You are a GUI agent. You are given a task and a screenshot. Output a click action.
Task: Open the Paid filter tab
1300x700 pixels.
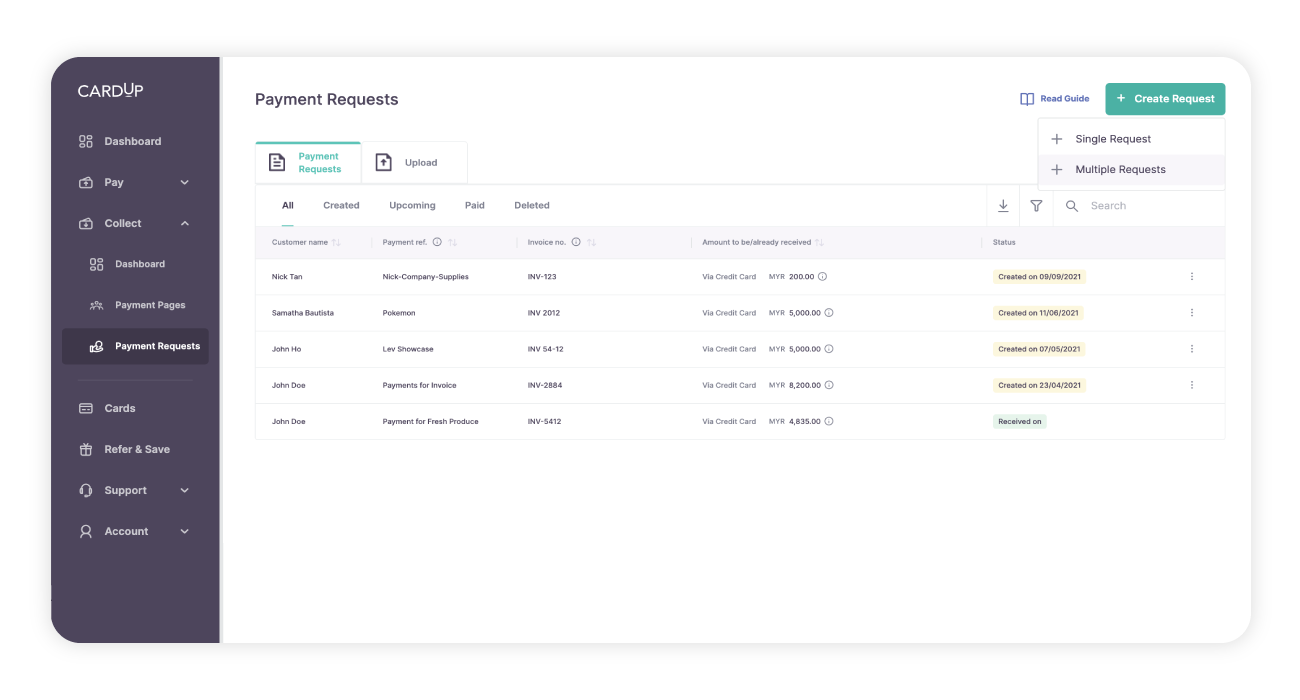(474, 205)
